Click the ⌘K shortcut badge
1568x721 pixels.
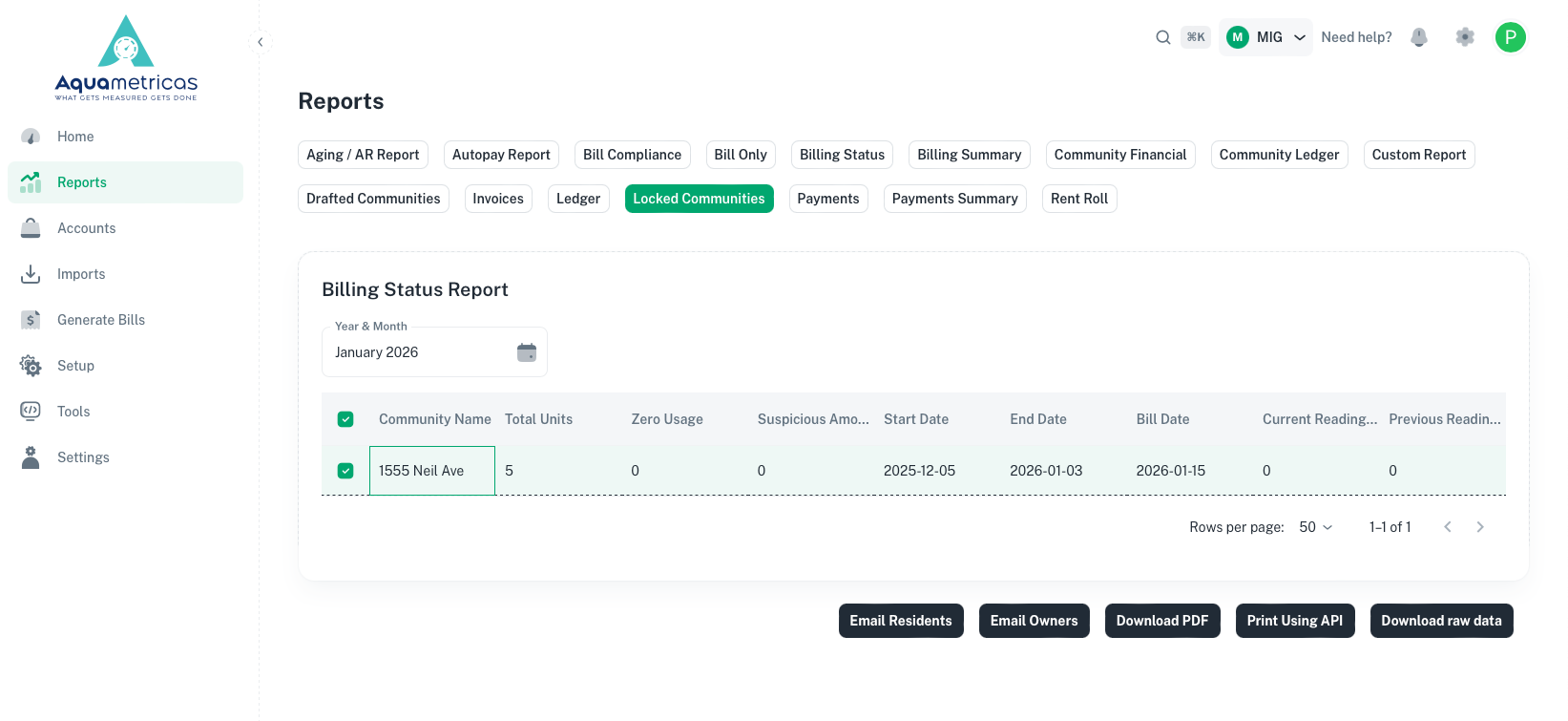pos(1196,37)
